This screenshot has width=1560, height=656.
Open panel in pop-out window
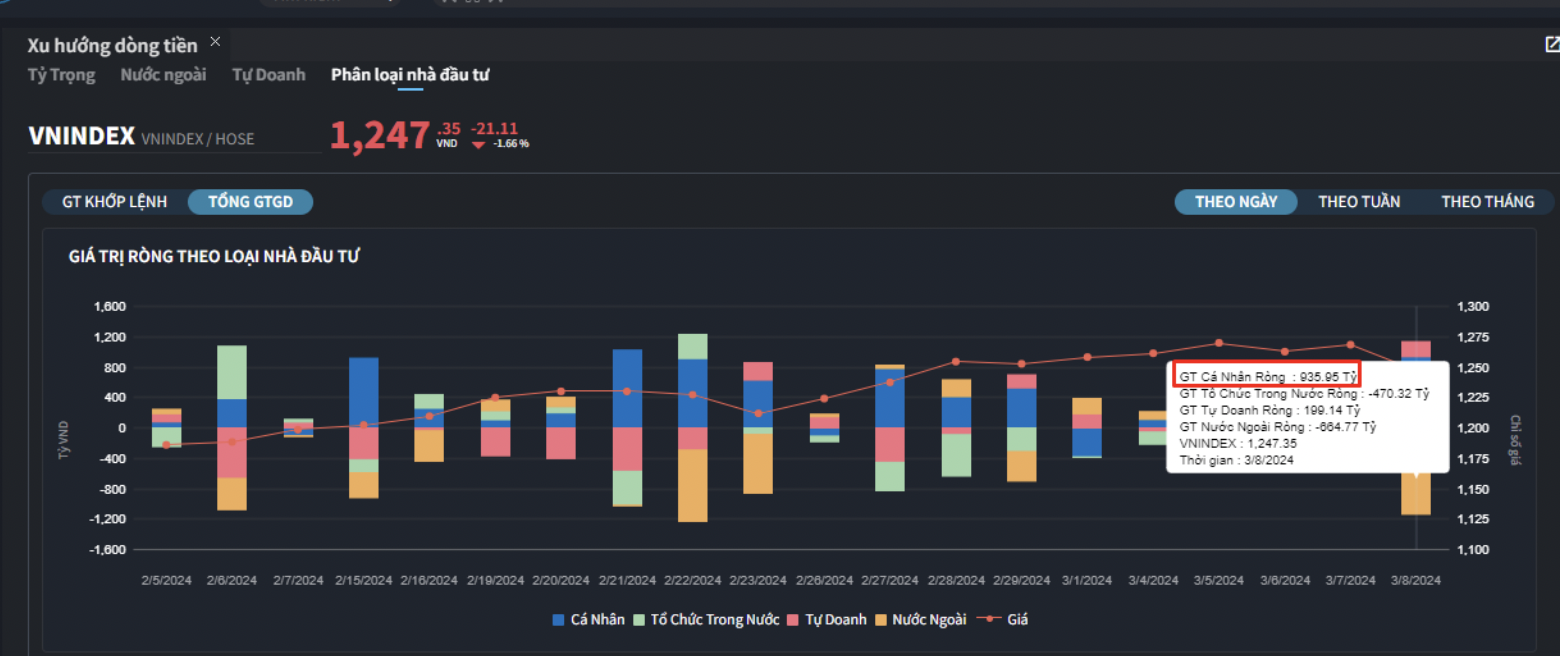click(x=1552, y=44)
